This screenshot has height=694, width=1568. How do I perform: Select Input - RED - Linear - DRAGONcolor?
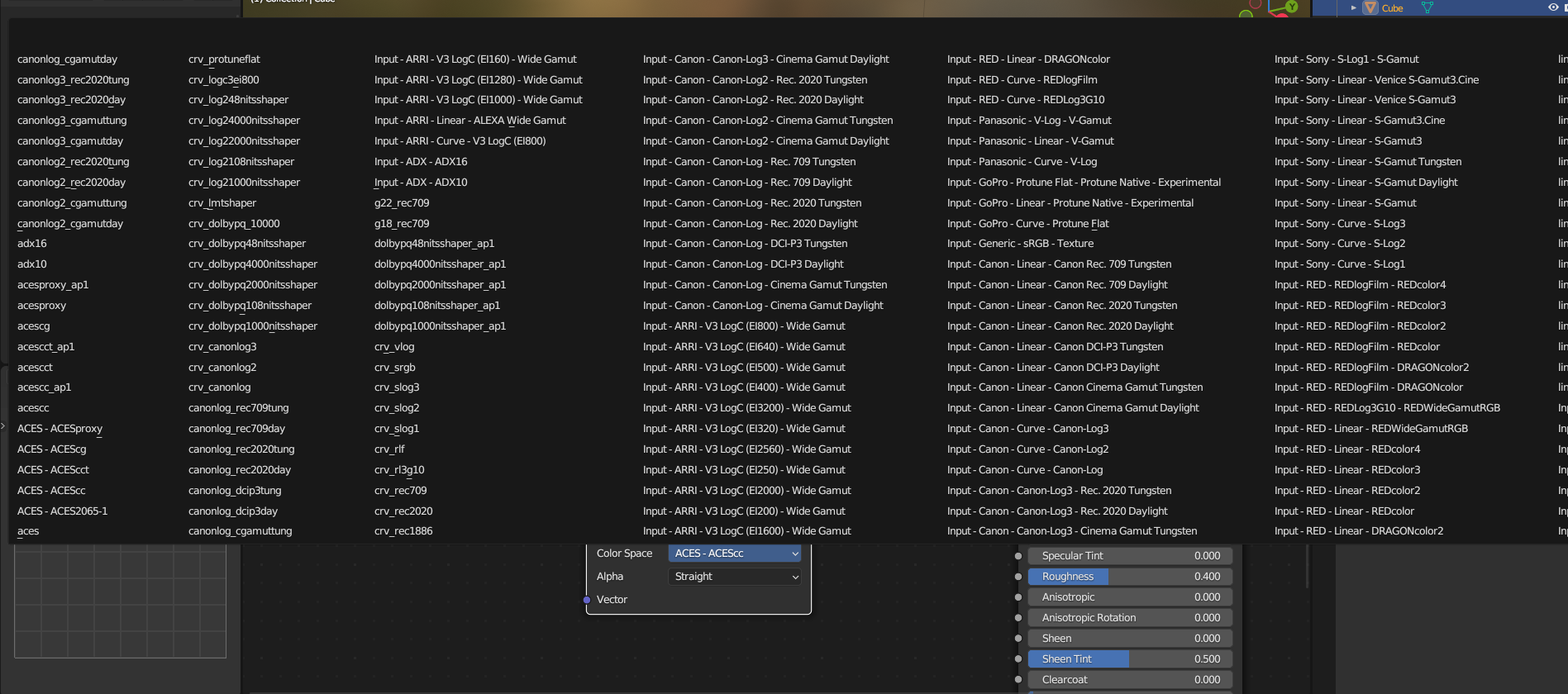click(x=1028, y=59)
